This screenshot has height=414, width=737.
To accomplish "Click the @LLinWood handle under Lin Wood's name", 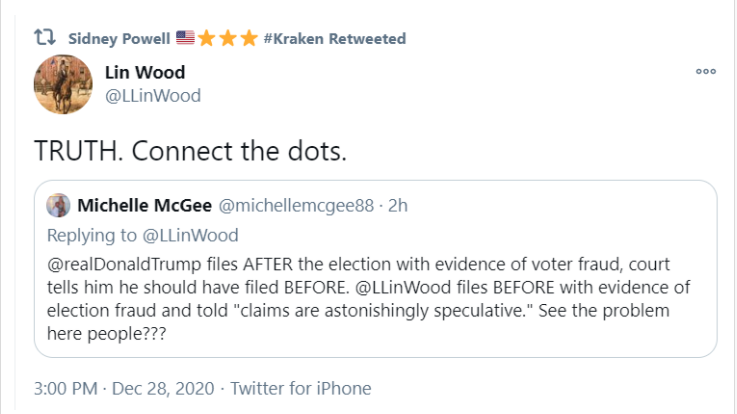I will pos(153,96).
